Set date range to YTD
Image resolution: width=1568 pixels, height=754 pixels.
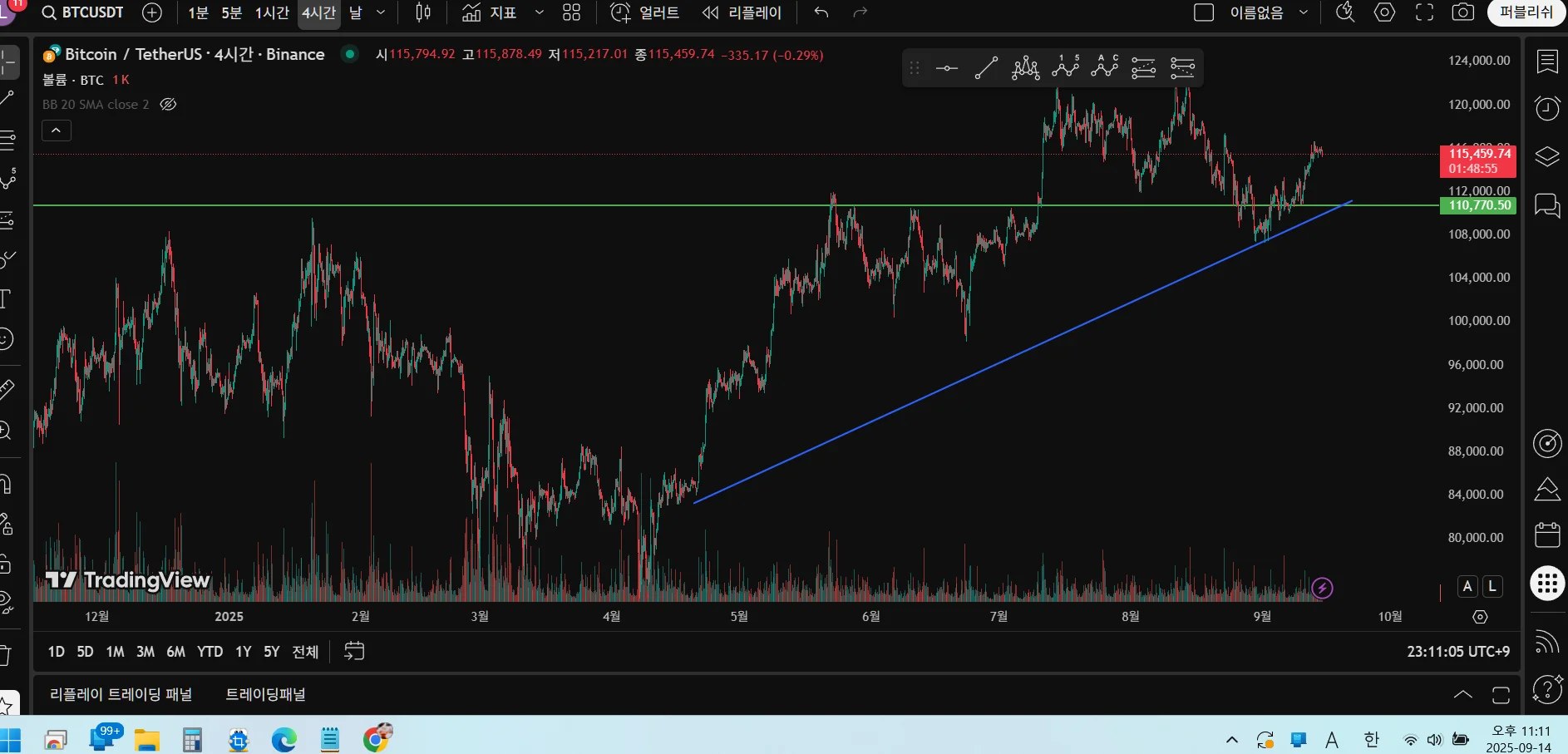[210, 652]
